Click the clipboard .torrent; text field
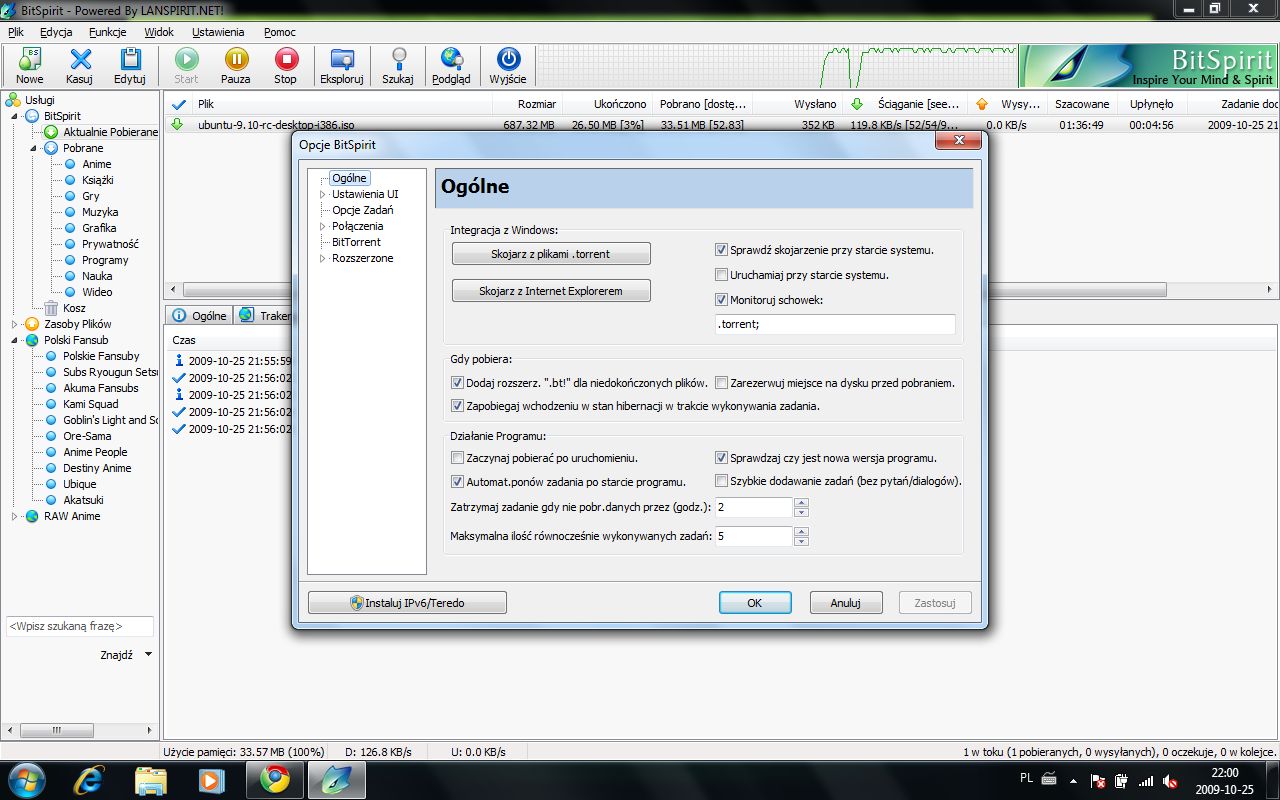Viewport: 1280px width, 800px height. click(x=835, y=324)
